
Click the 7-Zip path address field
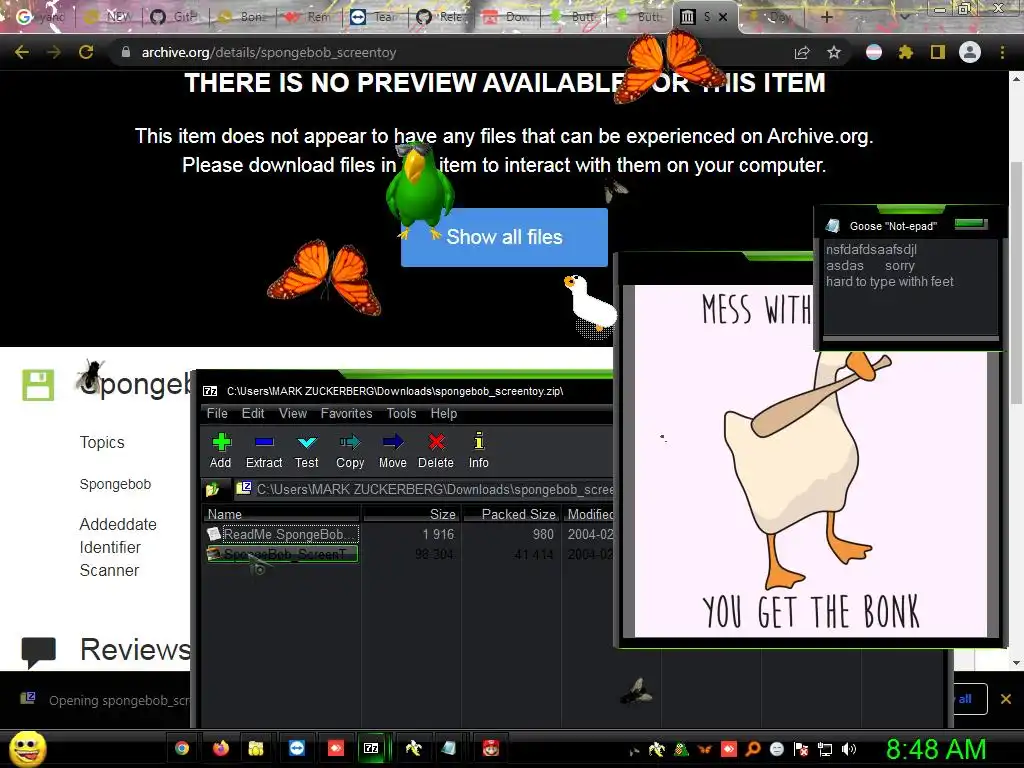pos(424,489)
